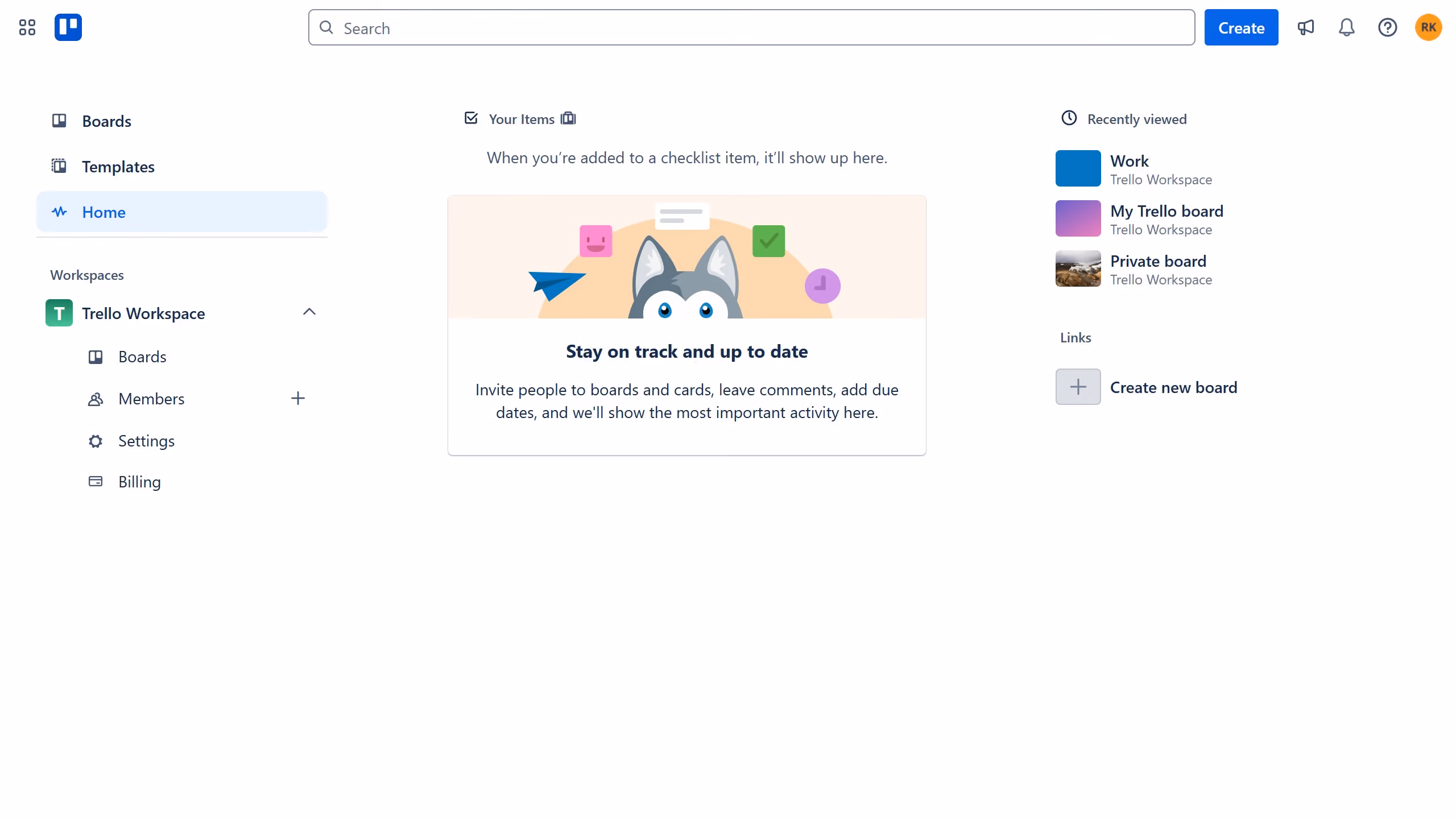1456x819 pixels.
Task: Click the husky illustration banner
Action: coord(686,257)
